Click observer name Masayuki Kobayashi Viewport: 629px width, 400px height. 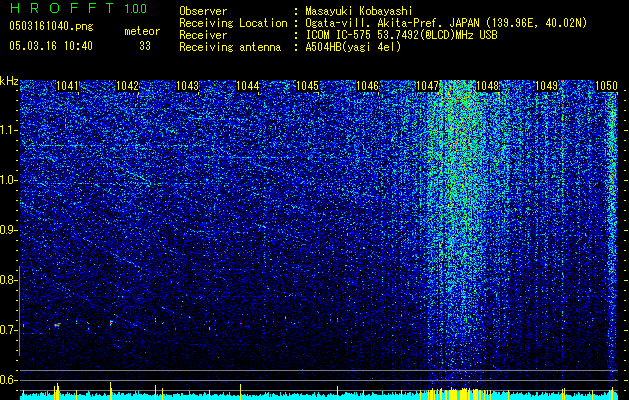pos(359,11)
